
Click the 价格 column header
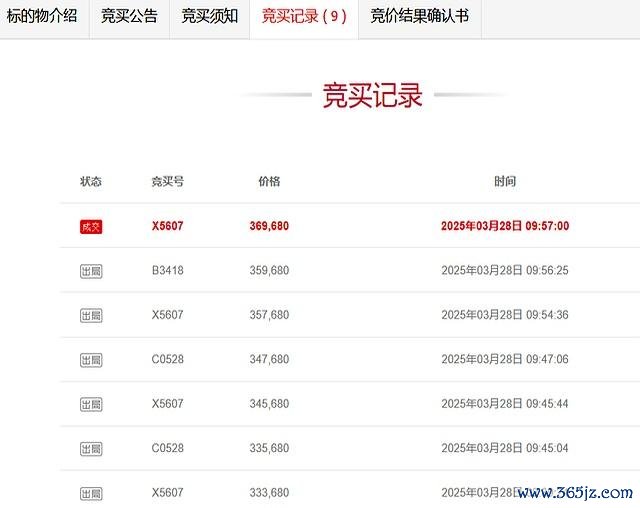269,181
